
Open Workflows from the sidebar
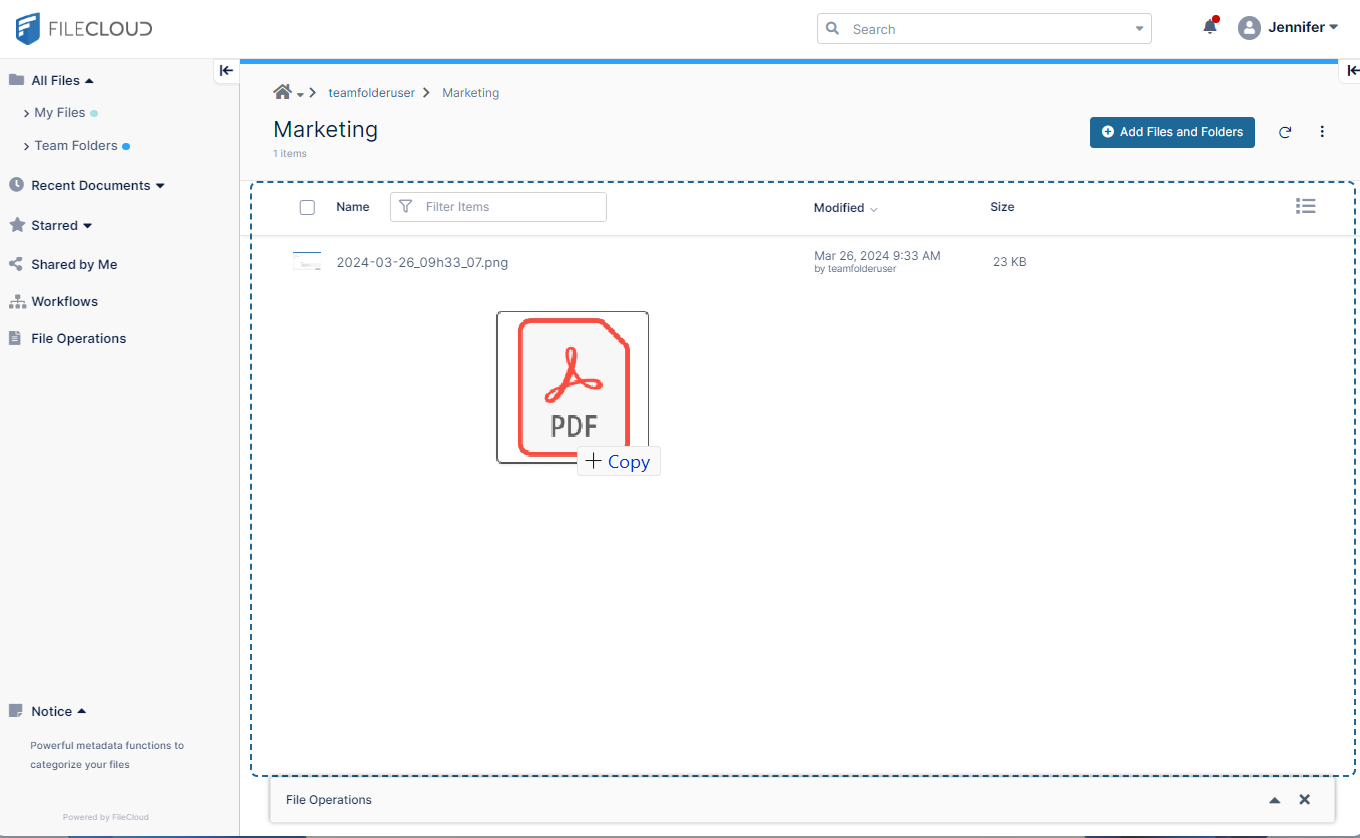point(64,301)
